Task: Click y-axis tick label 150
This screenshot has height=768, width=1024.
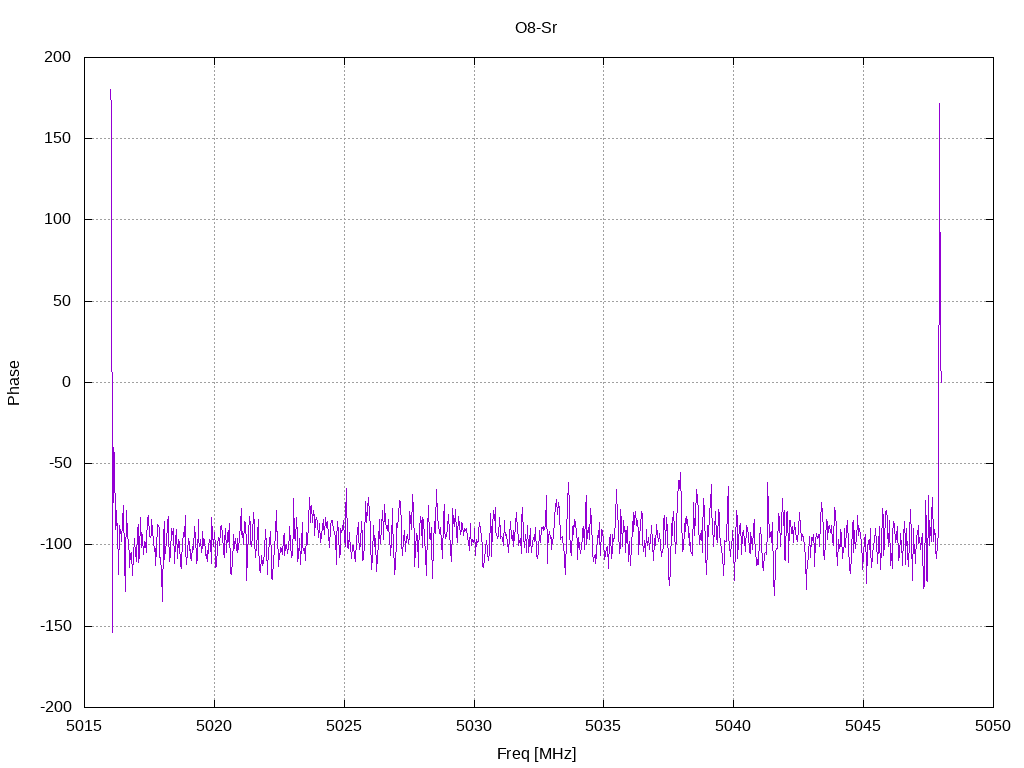Action: [x=57, y=138]
